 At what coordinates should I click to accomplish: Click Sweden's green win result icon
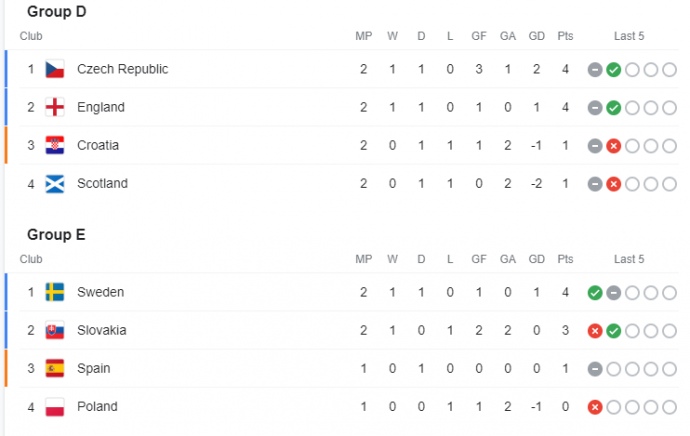pyautogui.click(x=595, y=293)
